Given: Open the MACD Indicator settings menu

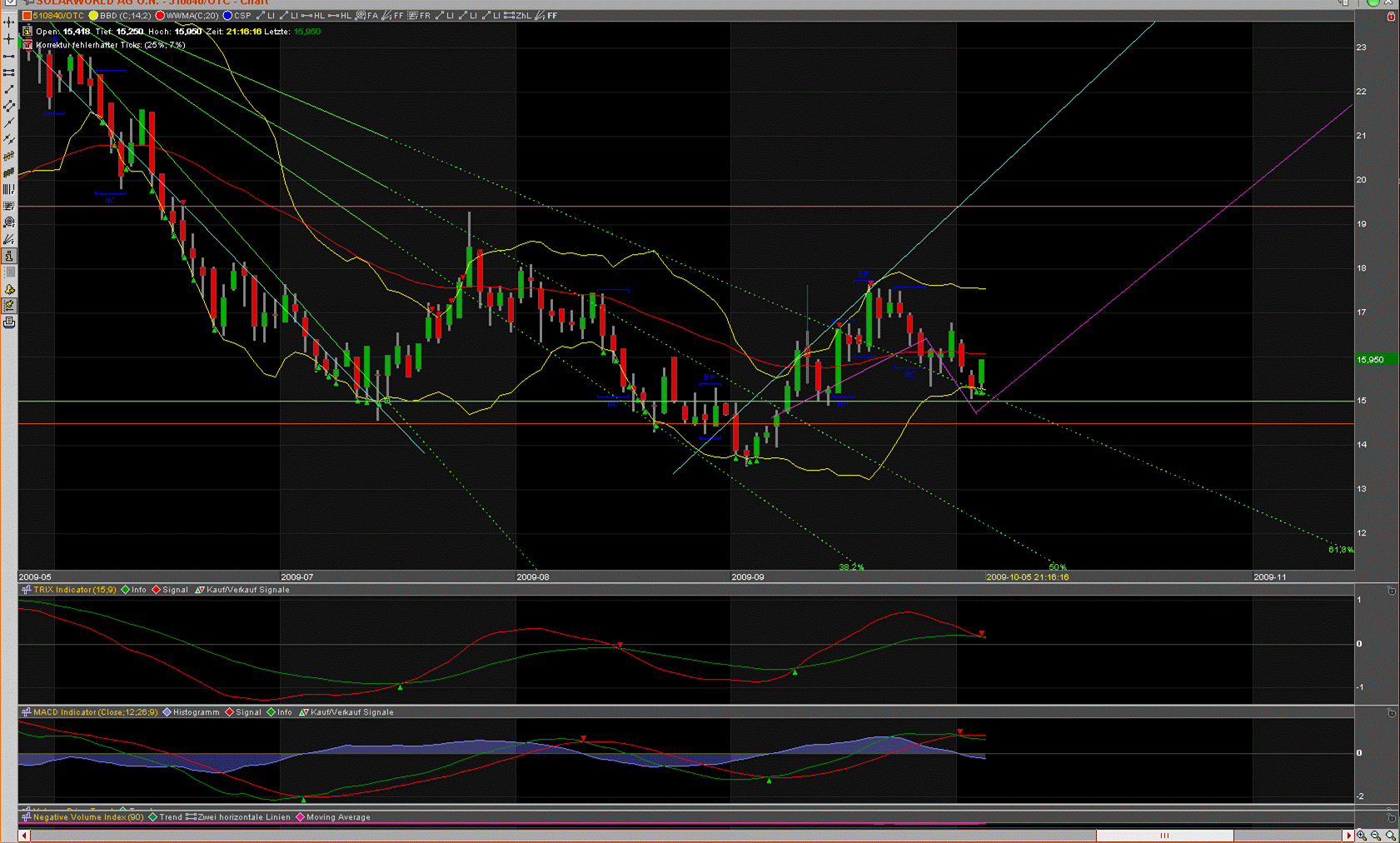Looking at the screenshot, I should (95, 712).
